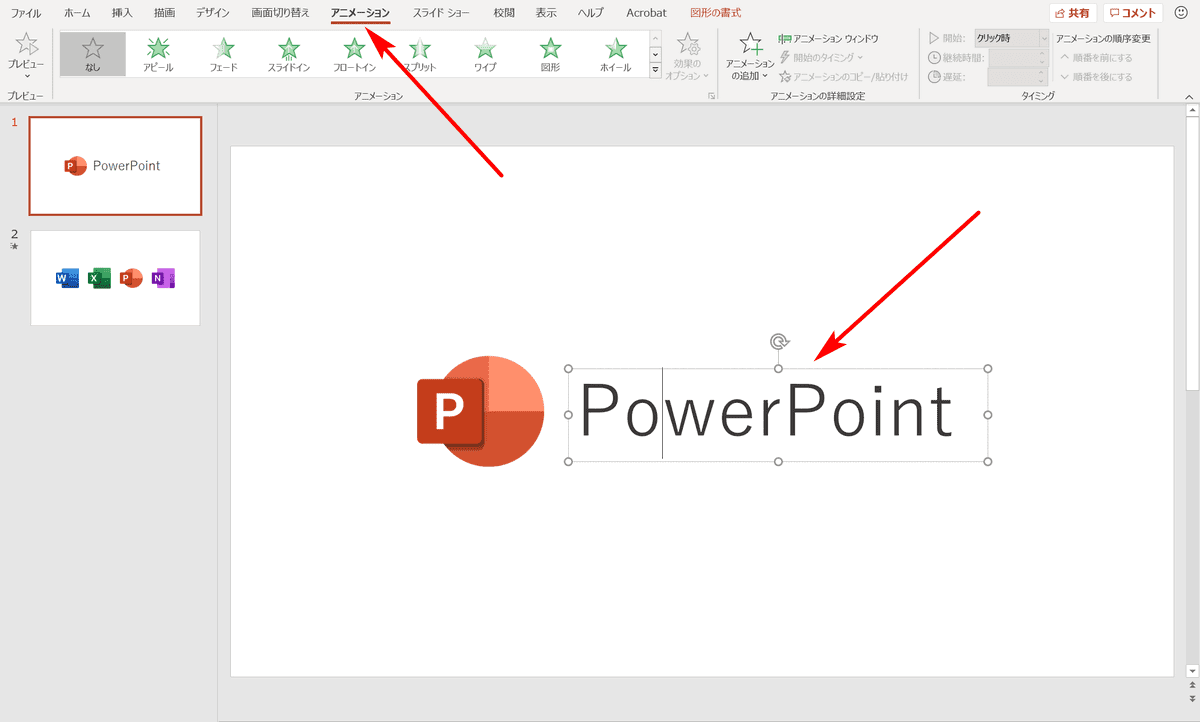Select slide 2 thumbnail with Office icons
This screenshot has height=722, width=1200.
pos(115,278)
